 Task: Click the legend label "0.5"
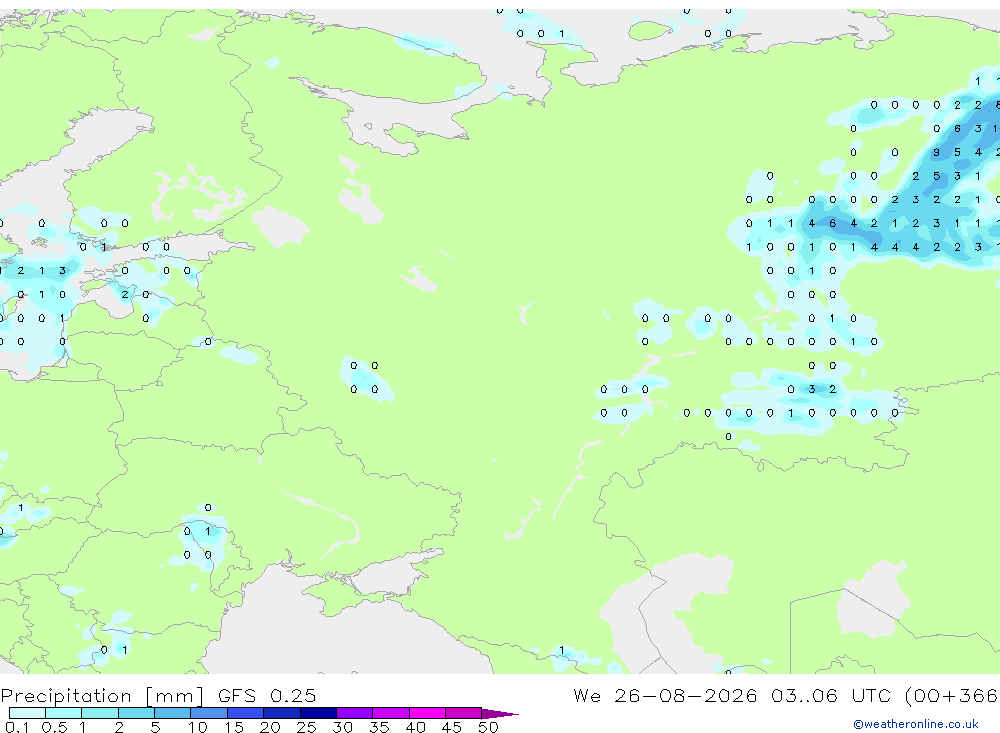click(54, 727)
